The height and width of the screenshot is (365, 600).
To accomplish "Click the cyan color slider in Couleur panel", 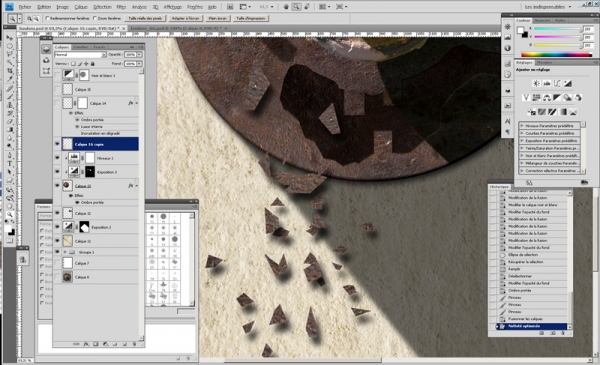I will point(558,29).
